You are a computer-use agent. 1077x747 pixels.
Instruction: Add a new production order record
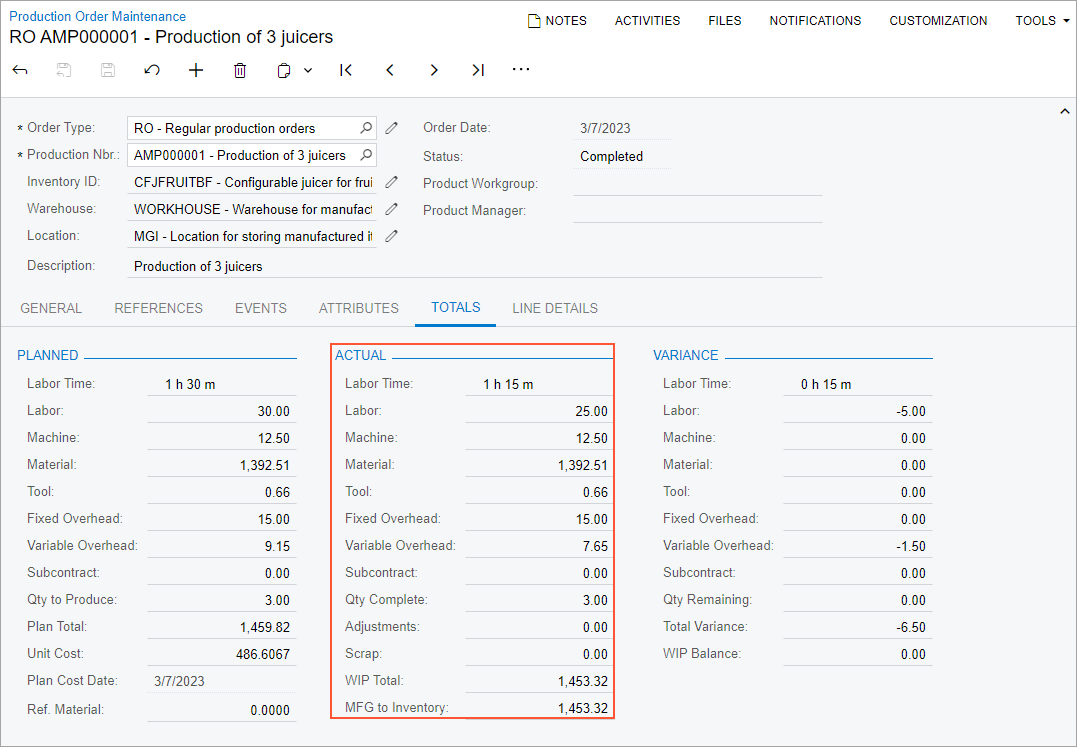[x=196, y=70]
